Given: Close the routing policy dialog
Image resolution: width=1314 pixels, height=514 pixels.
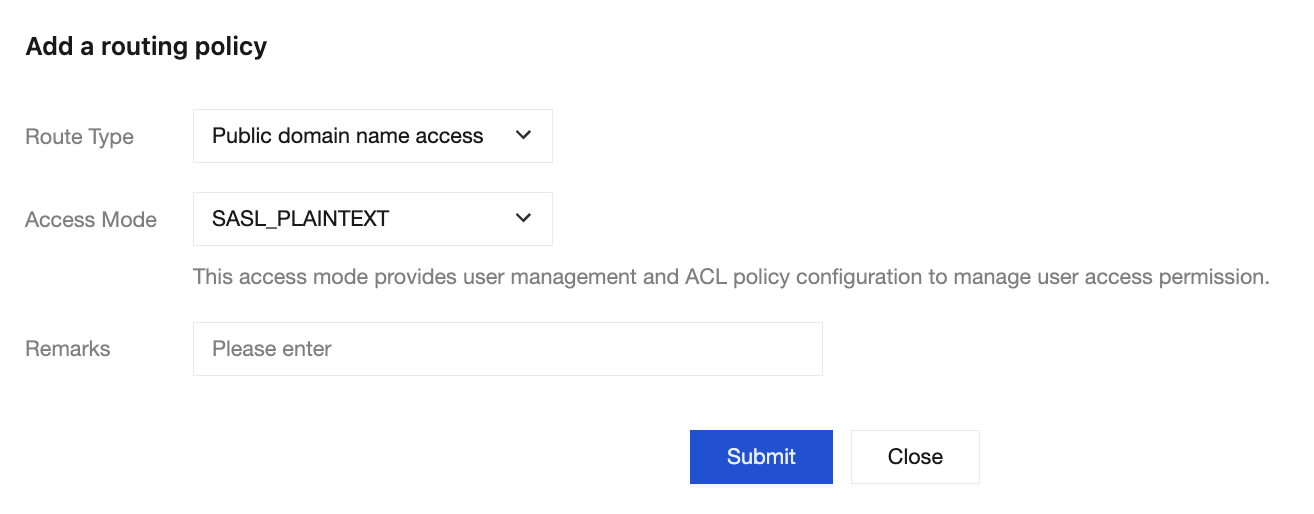Looking at the screenshot, I should click(x=915, y=457).
